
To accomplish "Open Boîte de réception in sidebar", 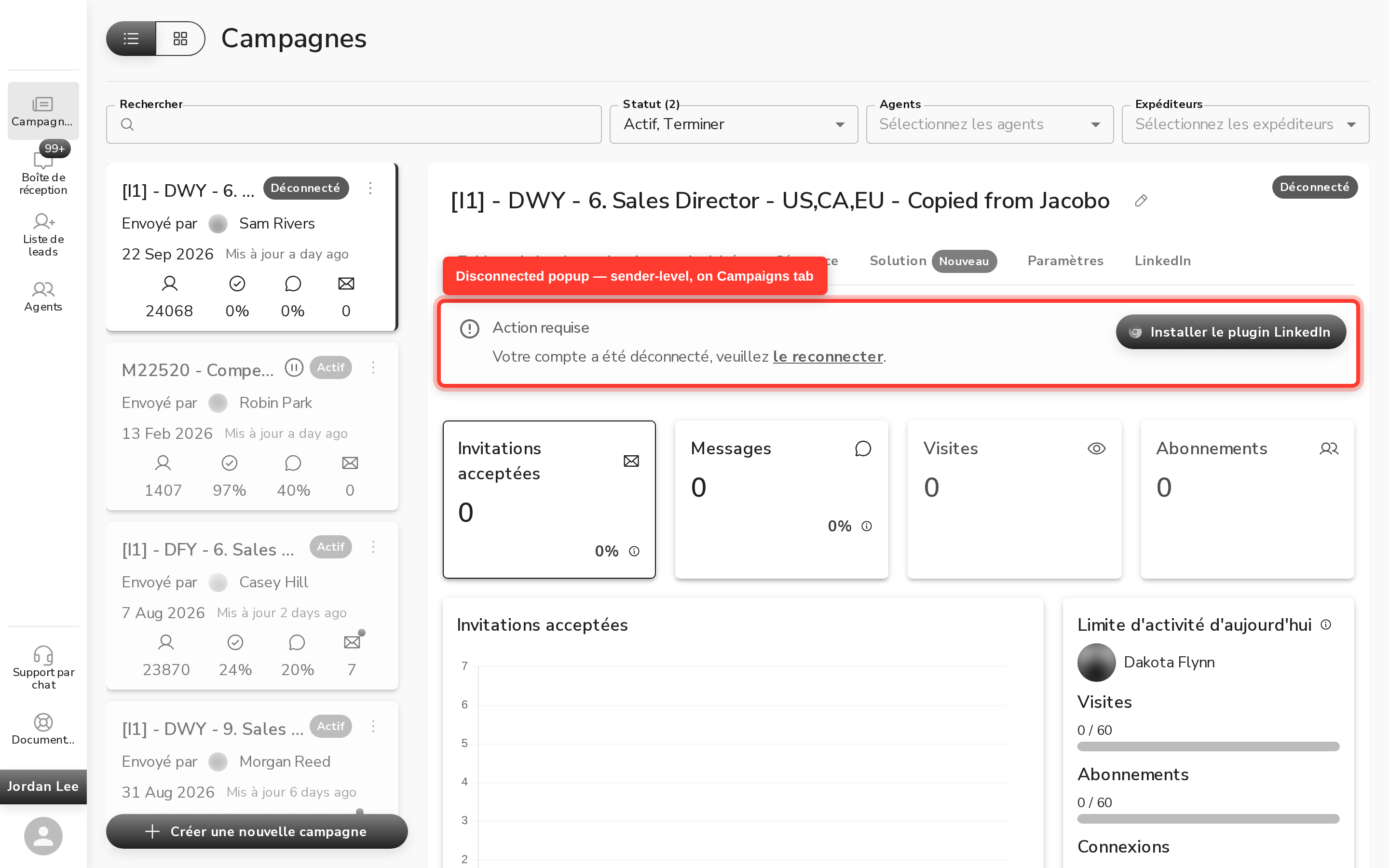I will (43, 171).
